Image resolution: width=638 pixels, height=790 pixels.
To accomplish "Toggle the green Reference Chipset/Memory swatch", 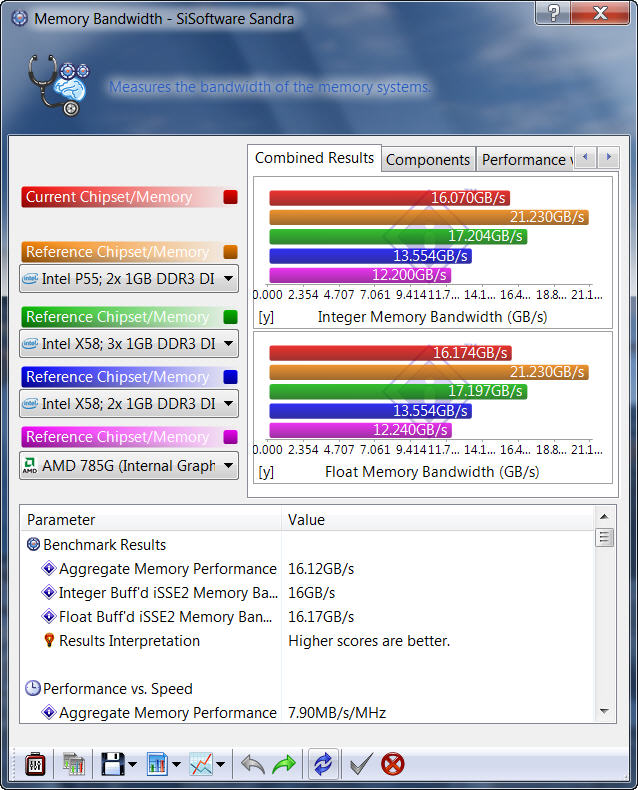I will pyautogui.click(x=230, y=317).
